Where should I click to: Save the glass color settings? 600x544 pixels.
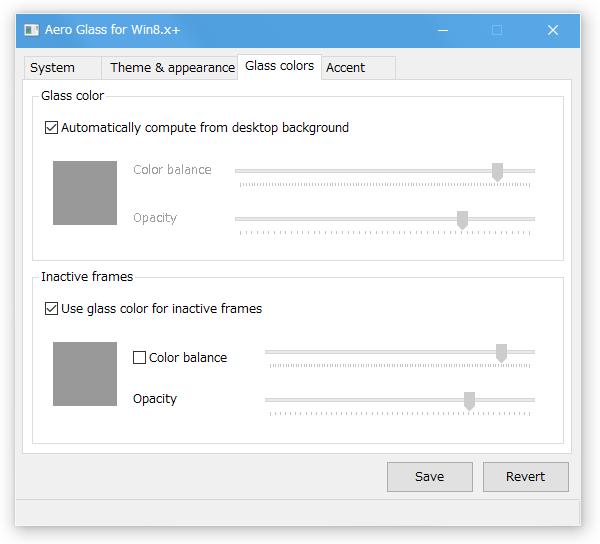coord(430,477)
